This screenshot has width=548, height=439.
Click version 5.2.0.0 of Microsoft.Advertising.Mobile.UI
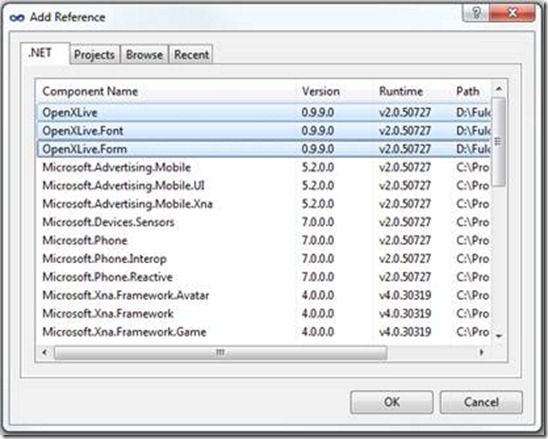tap(318, 185)
